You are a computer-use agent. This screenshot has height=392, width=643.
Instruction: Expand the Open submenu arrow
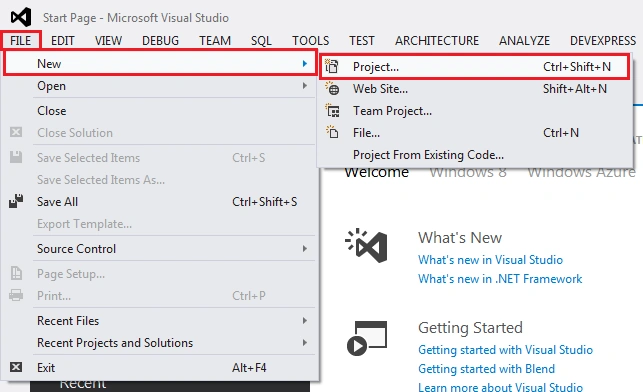tap(305, 86)
